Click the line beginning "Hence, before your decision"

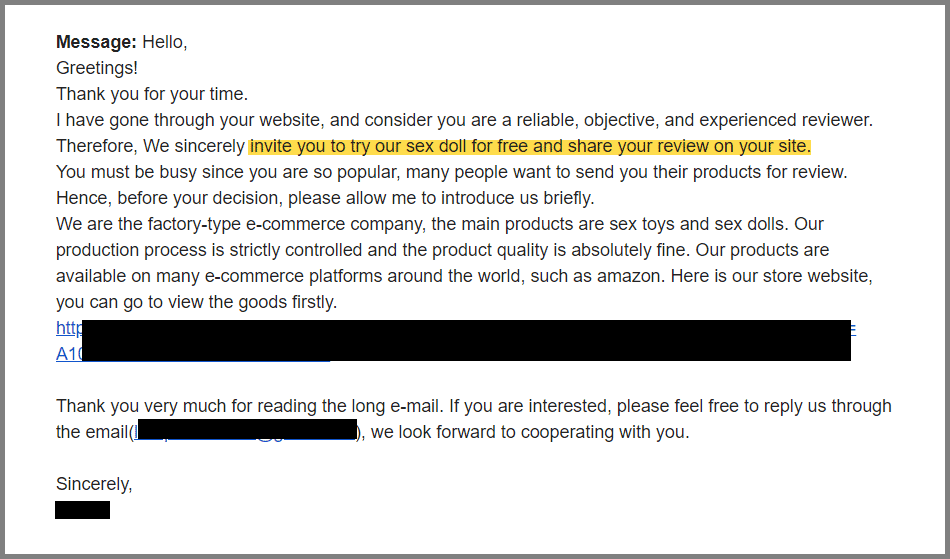(x=325, y=198)
